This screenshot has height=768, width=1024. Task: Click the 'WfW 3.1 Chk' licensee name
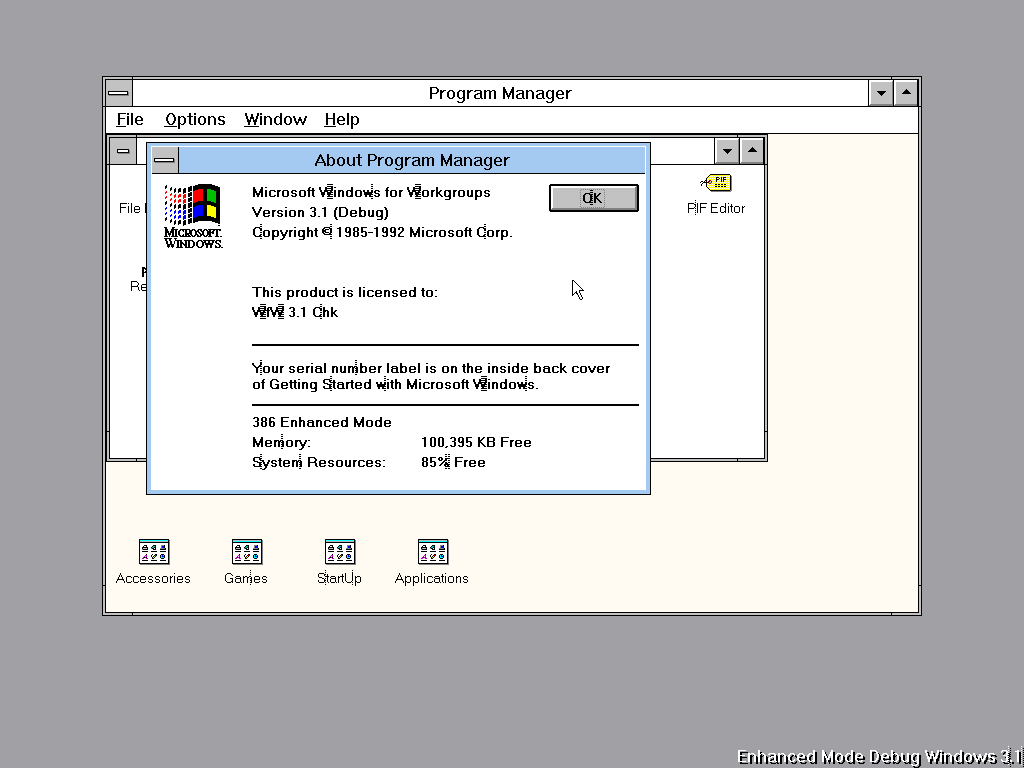tap(295, 312)
